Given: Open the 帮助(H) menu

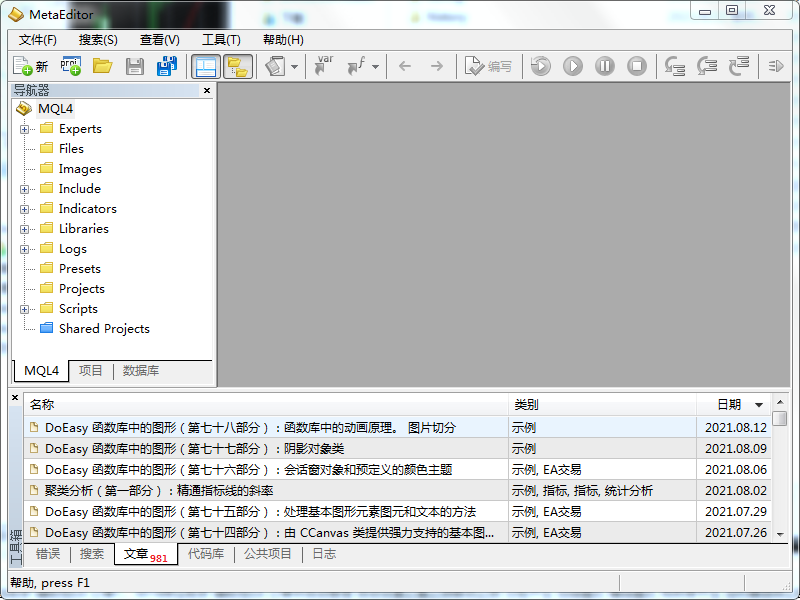Looking at the screenshot, I should (x=283, y=40).
